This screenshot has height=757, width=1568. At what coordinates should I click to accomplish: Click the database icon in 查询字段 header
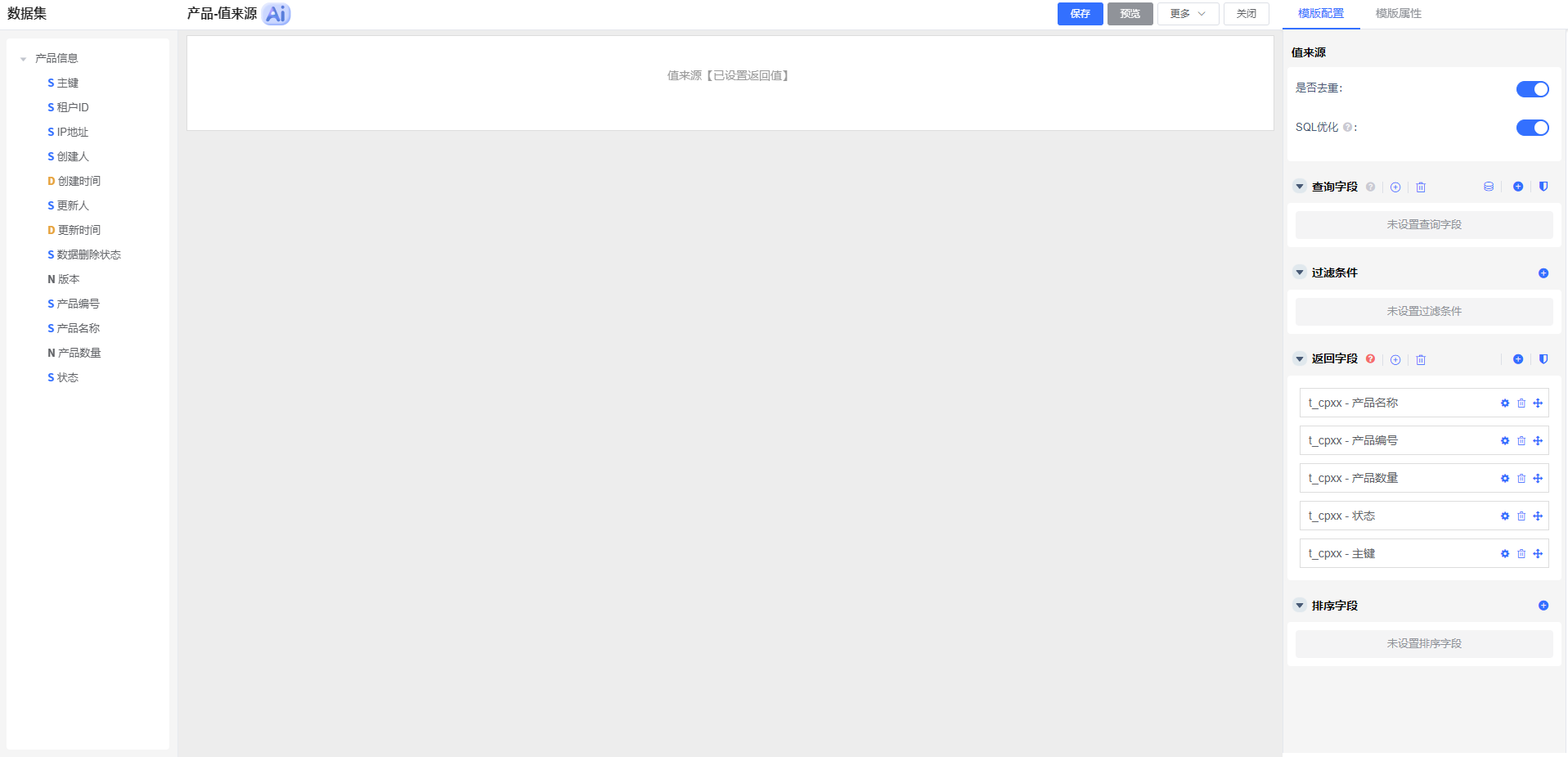(x=1489, y=187)
